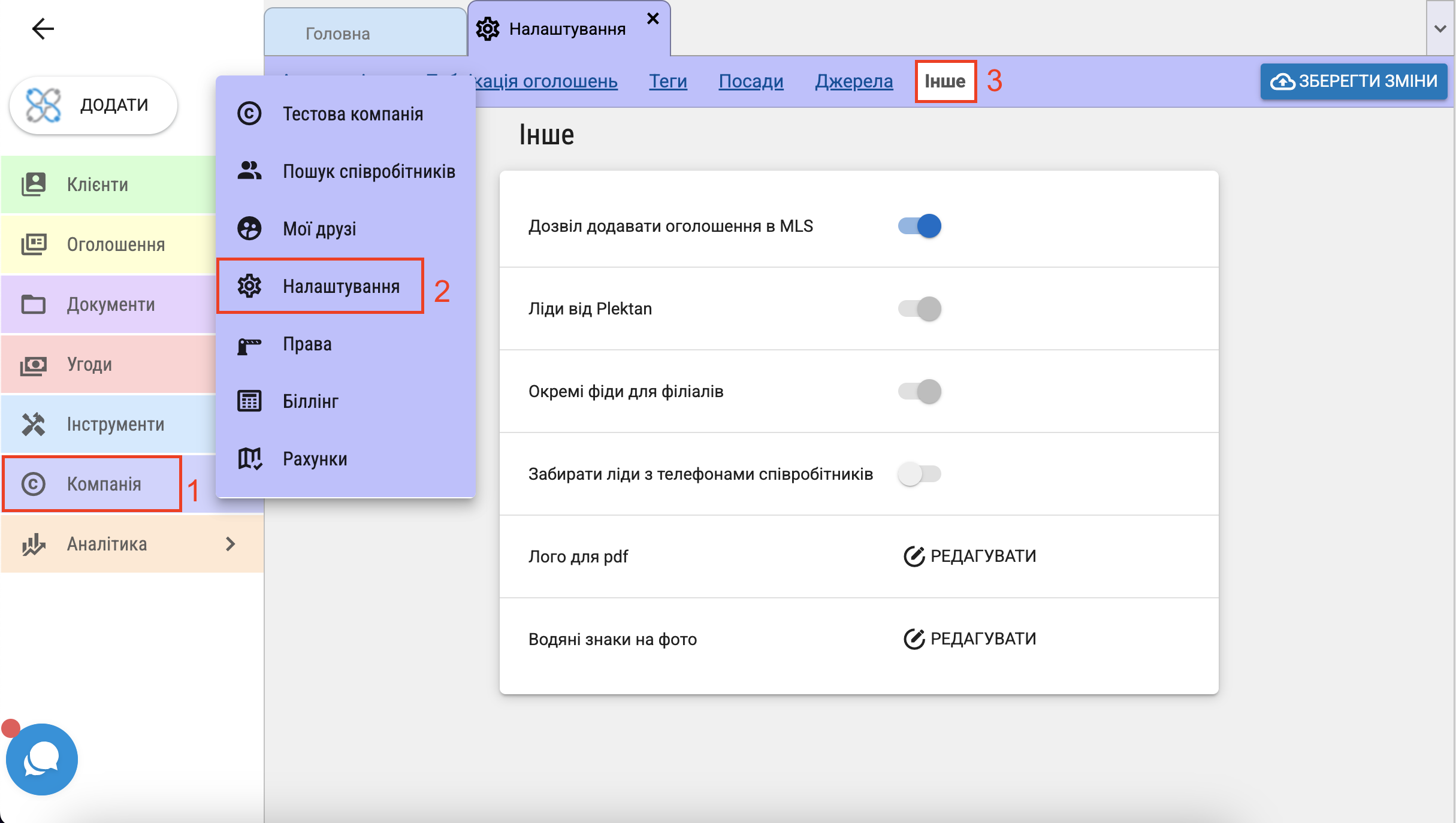Select the Інше settings section
Image resolution: width=1456 pixels, height=823 pixels.
[x=946, y=81]
